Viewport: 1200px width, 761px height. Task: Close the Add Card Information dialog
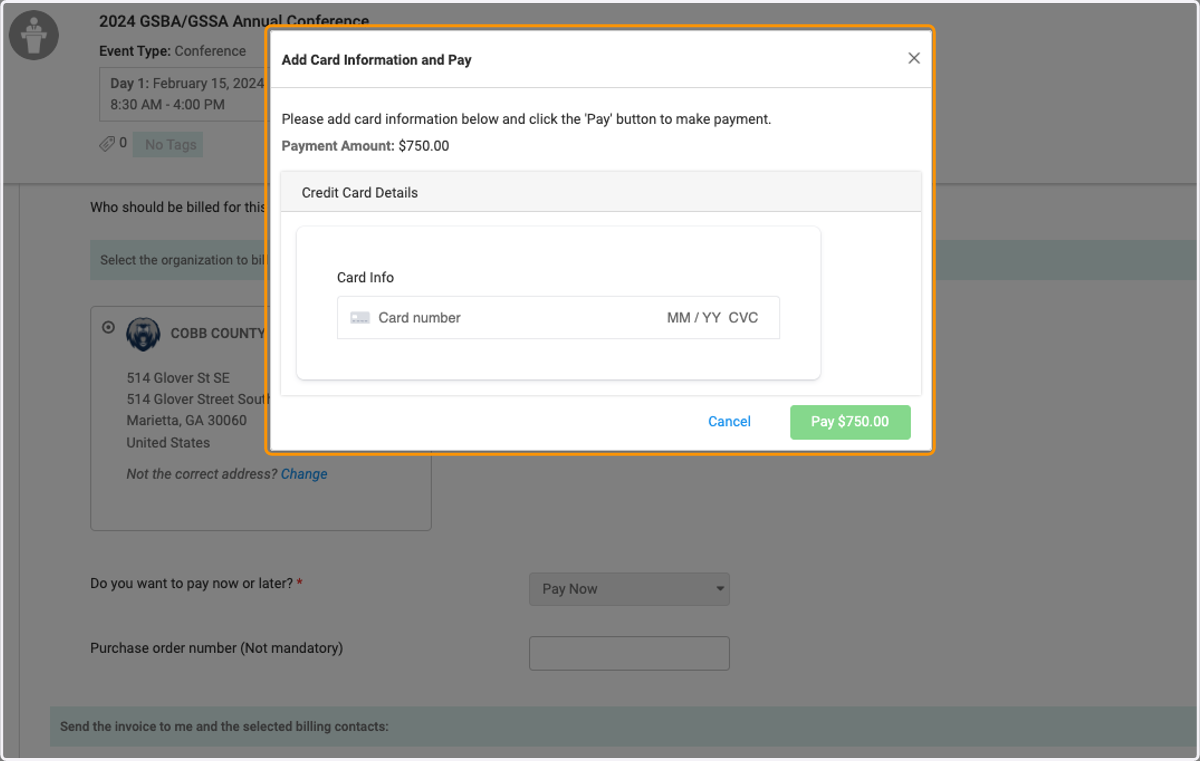click(x=913, y=59)
